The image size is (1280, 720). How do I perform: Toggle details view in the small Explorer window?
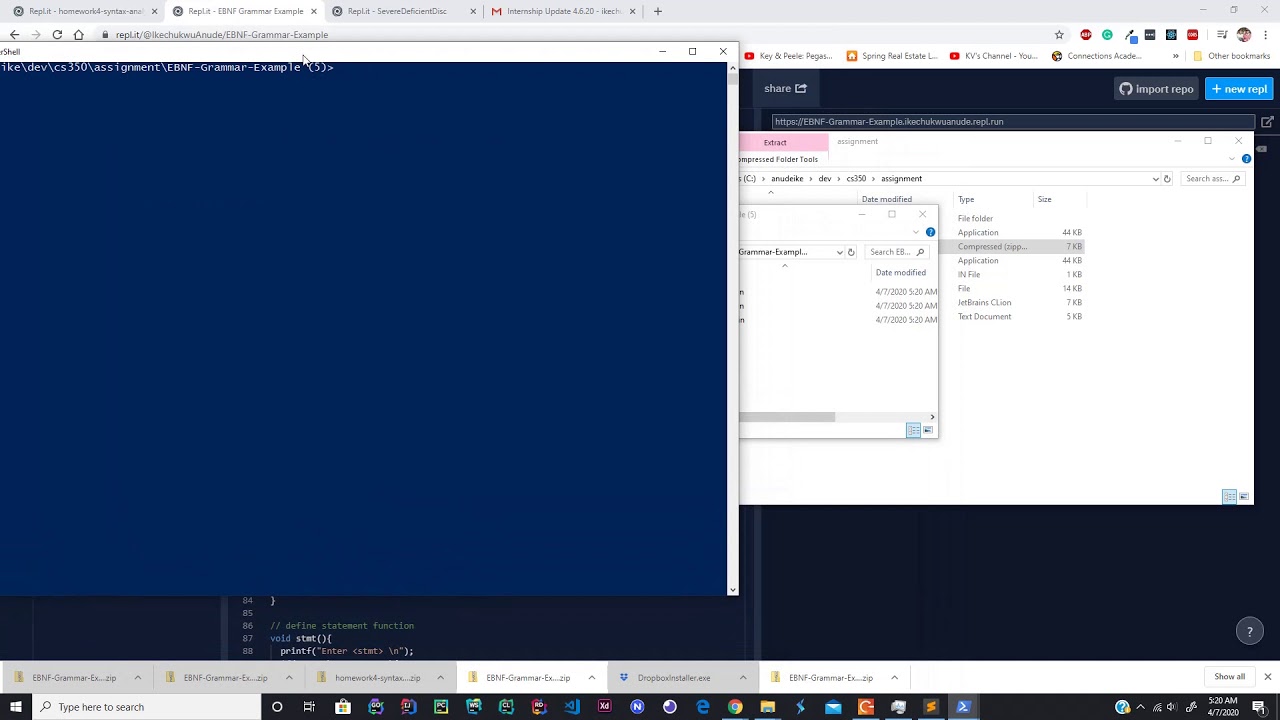913,430
